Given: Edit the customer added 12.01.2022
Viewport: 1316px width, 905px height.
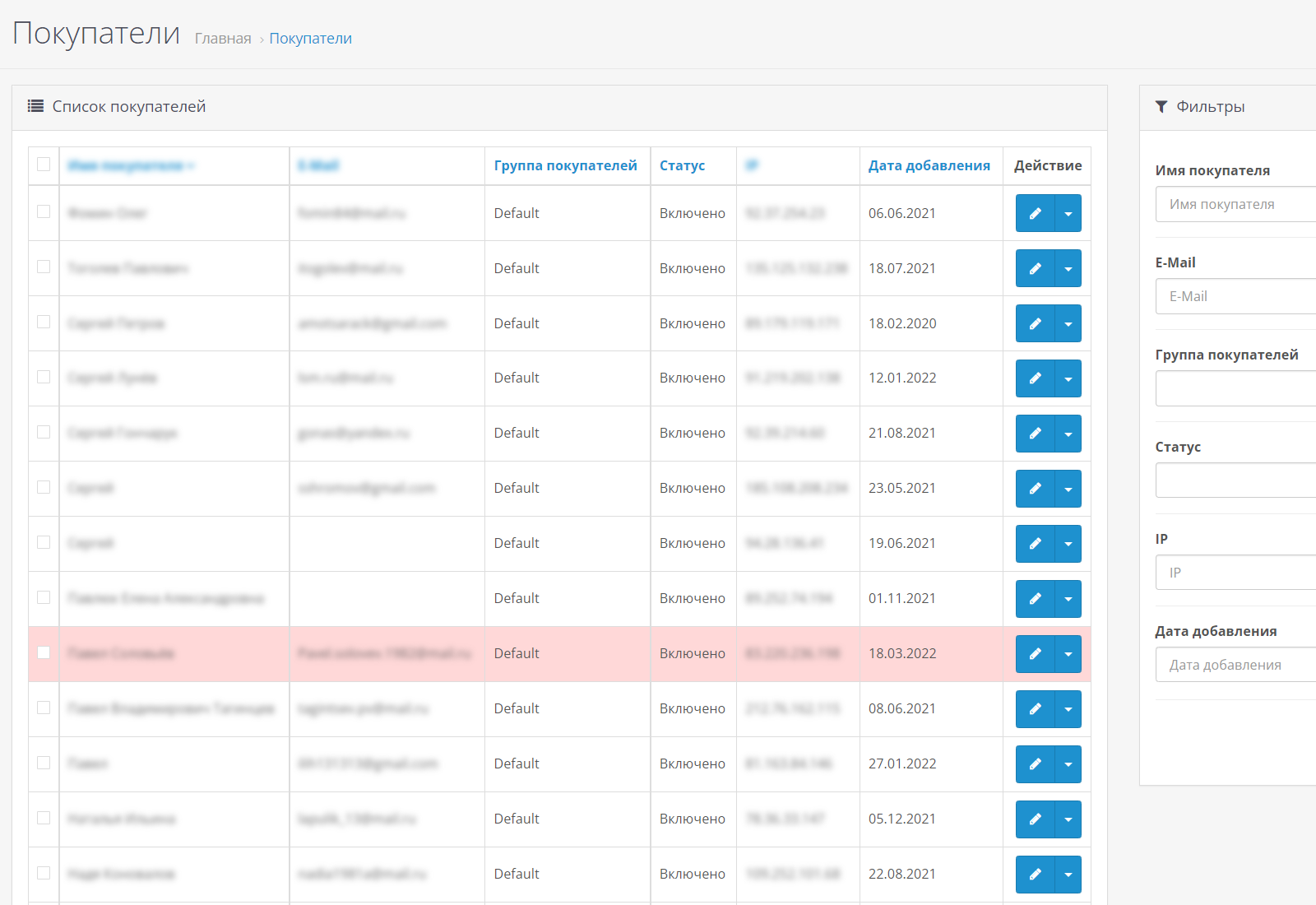Looking at the screenshot, I should click(1035, 378).
